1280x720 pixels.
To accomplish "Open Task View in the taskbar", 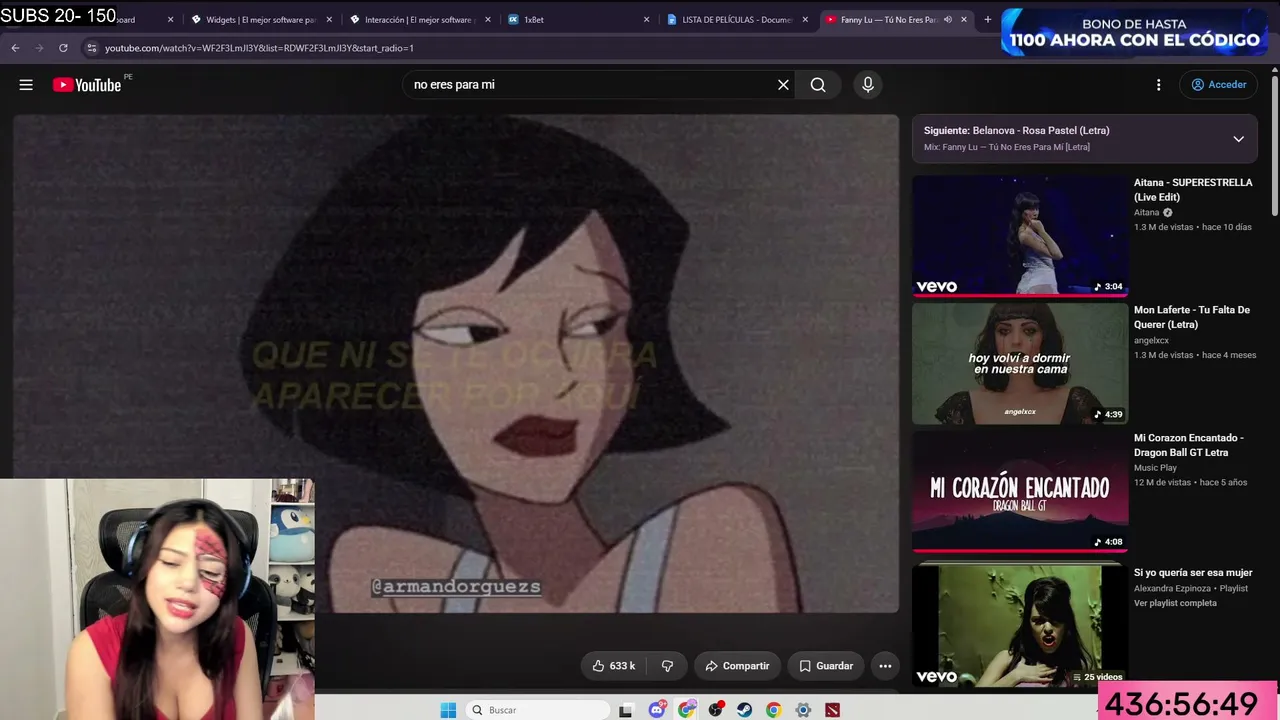I will point(626,710).
